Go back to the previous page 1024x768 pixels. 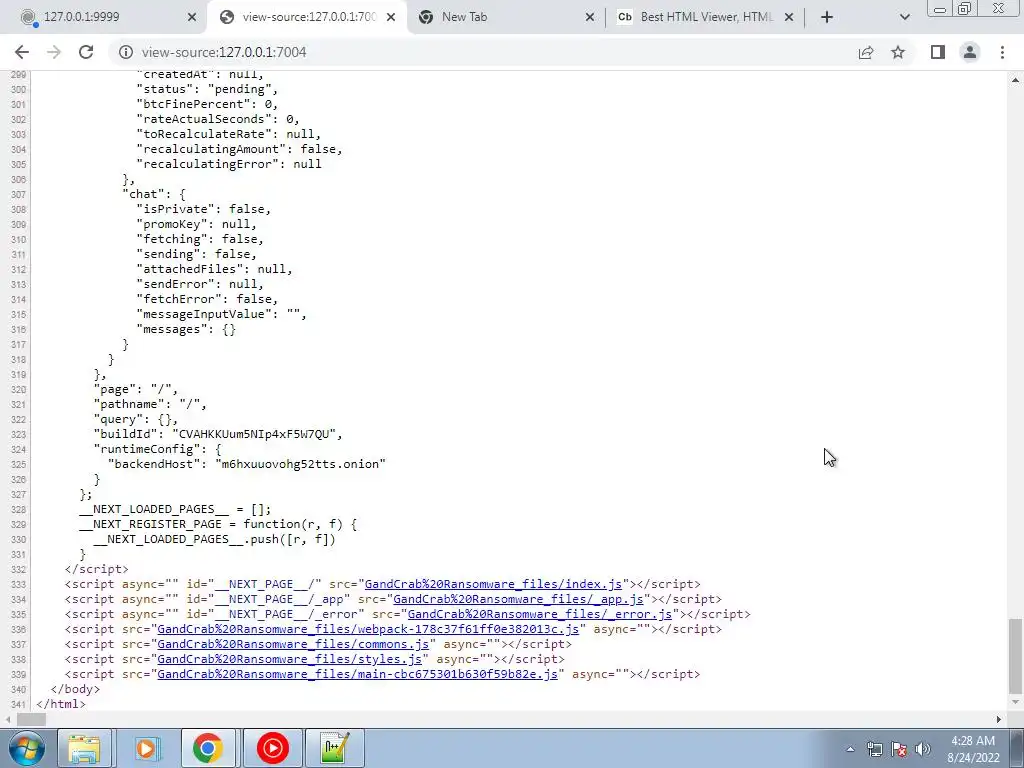(22, 52)
